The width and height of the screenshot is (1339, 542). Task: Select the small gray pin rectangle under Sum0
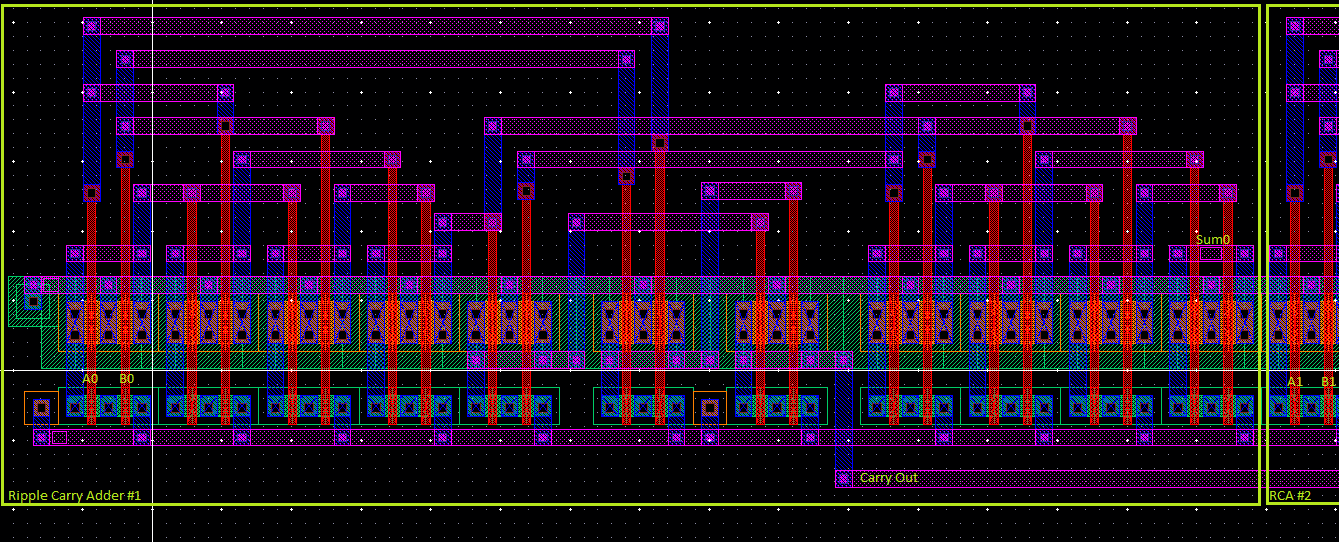click(1211, 254)
